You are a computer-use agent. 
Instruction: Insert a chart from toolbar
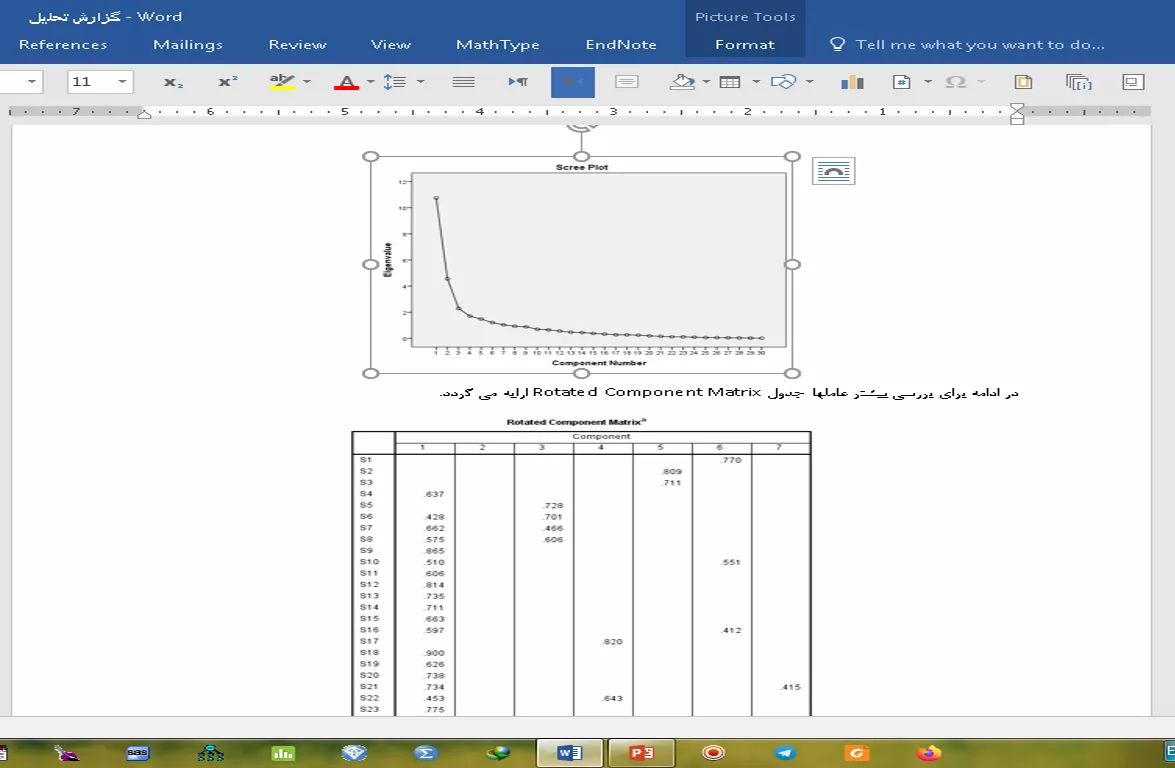click(x=852, y=82)
